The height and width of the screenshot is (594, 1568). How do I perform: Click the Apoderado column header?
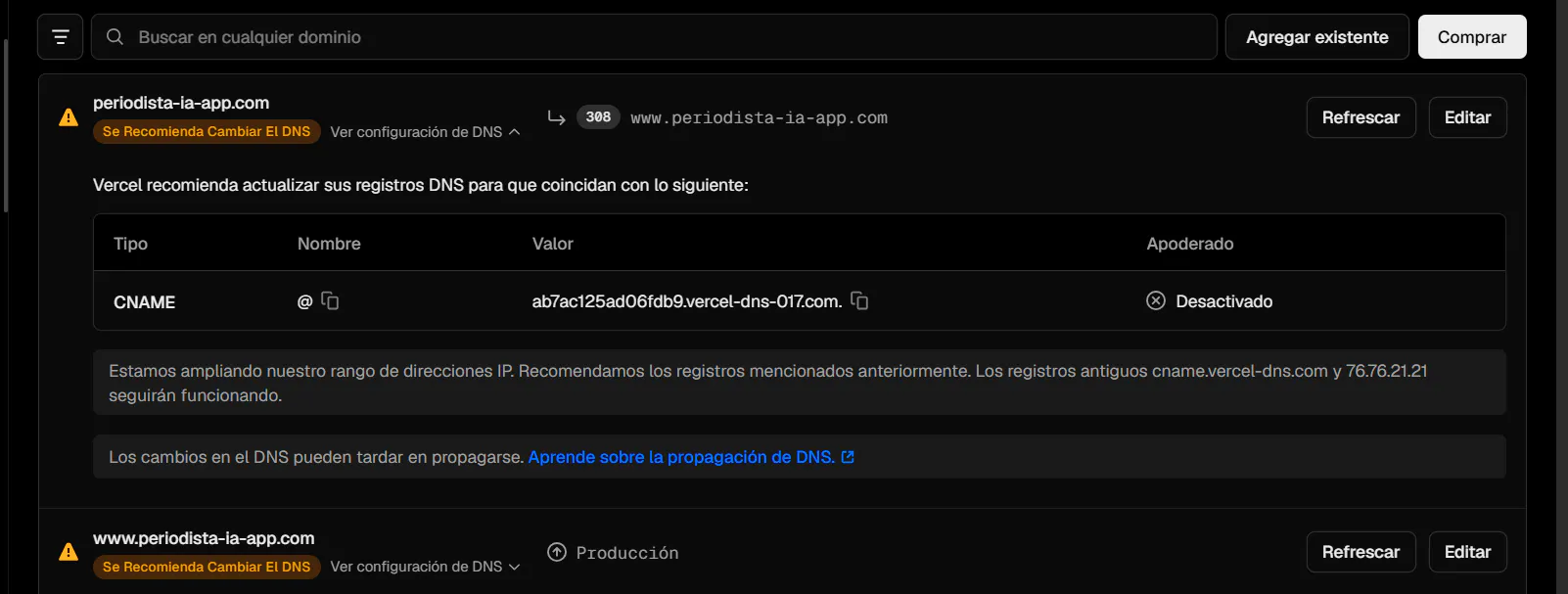click(x=1190, y=244)
